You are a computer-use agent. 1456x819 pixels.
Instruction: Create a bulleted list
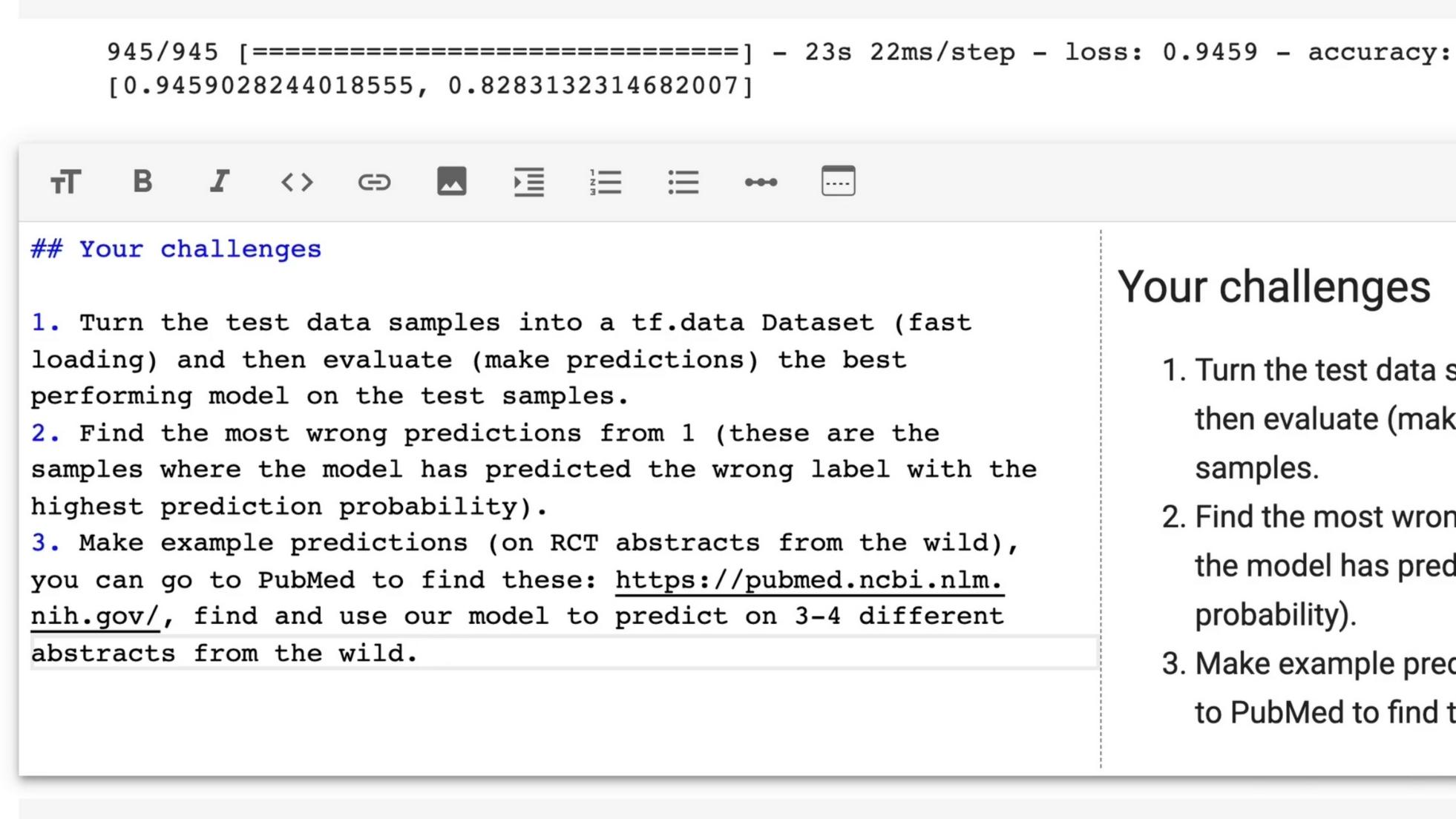(683, 181)
